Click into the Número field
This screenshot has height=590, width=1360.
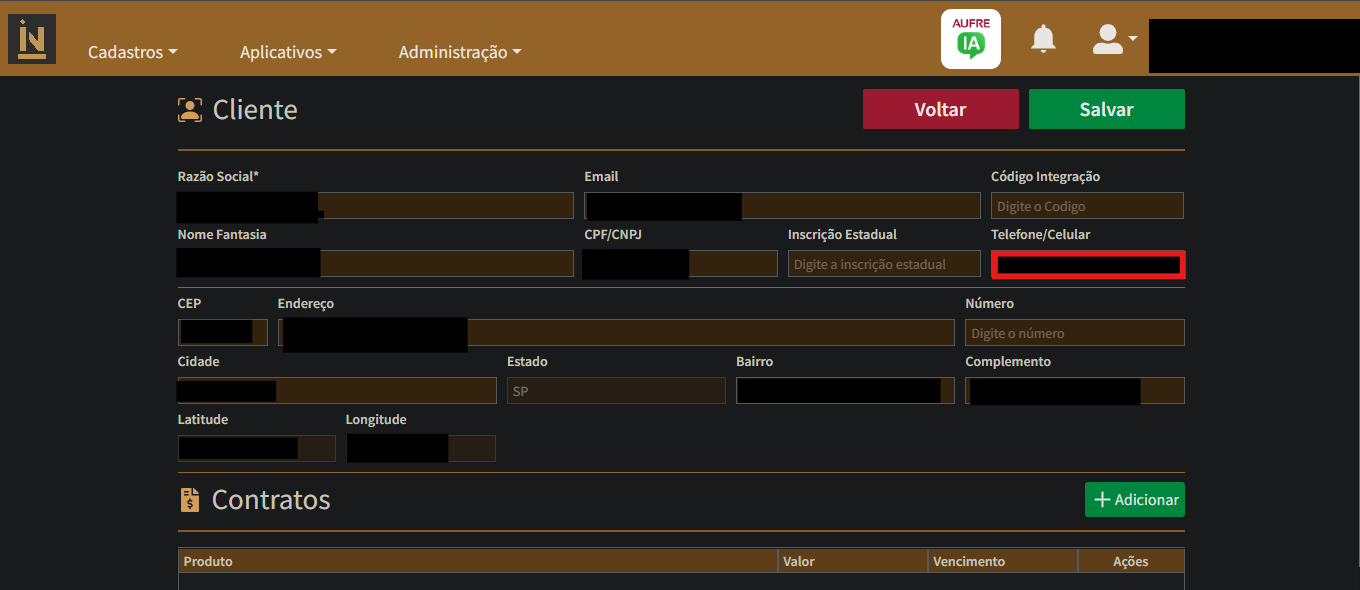1074,333
